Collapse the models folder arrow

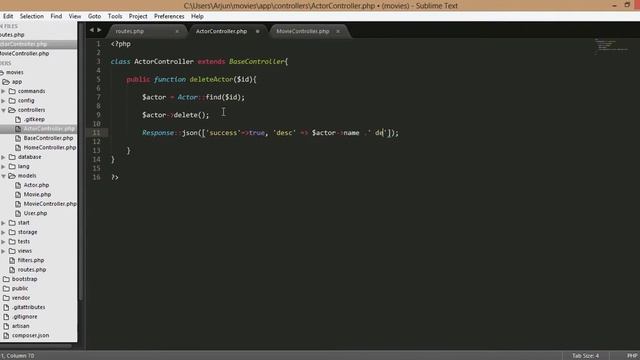tap(3, 176)
